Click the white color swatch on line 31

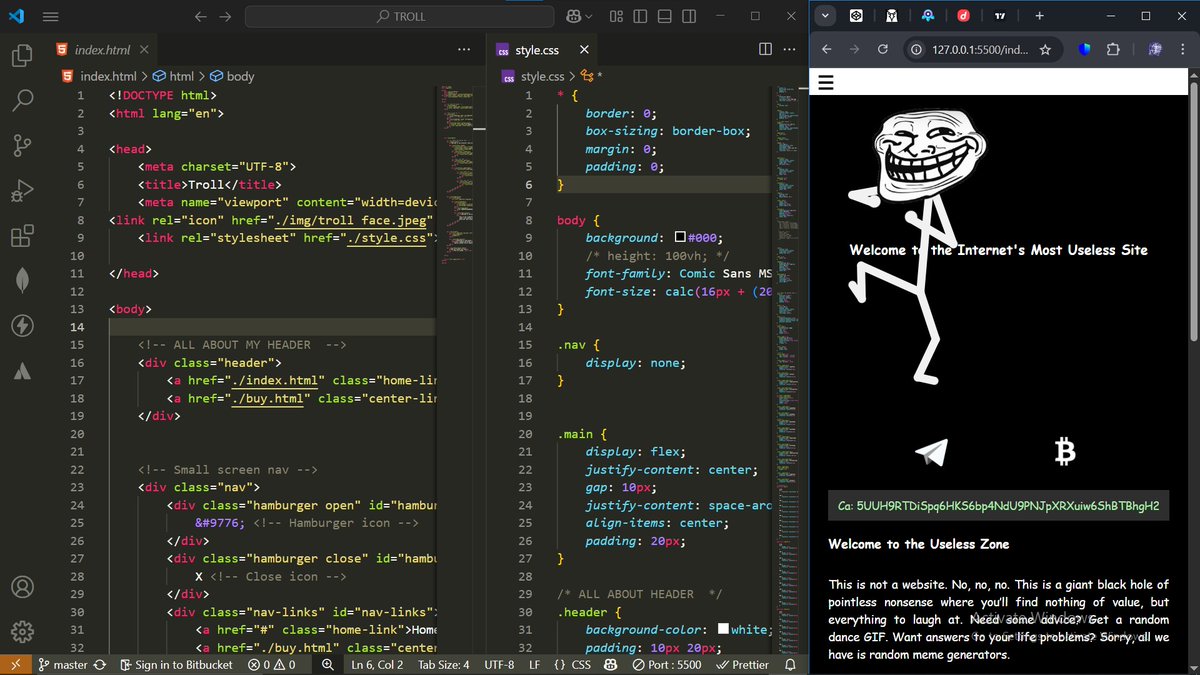pyautogui.click(x=723, y=630)
